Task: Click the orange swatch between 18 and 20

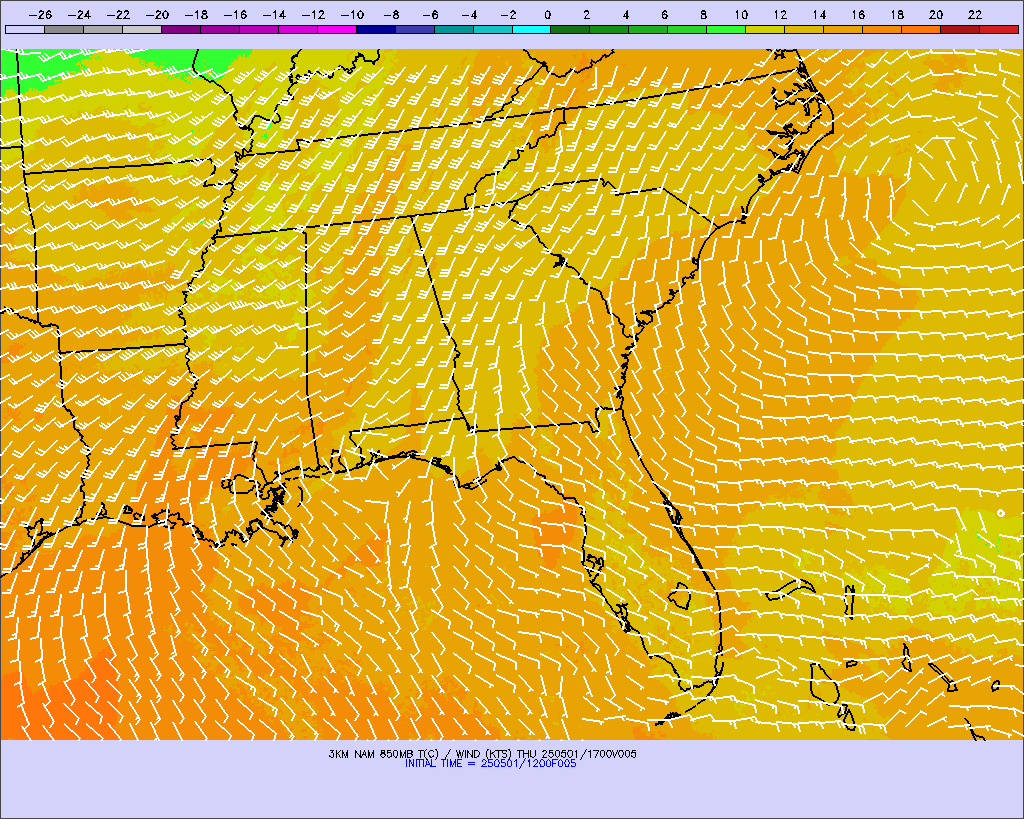Action: tap(921, 29)
